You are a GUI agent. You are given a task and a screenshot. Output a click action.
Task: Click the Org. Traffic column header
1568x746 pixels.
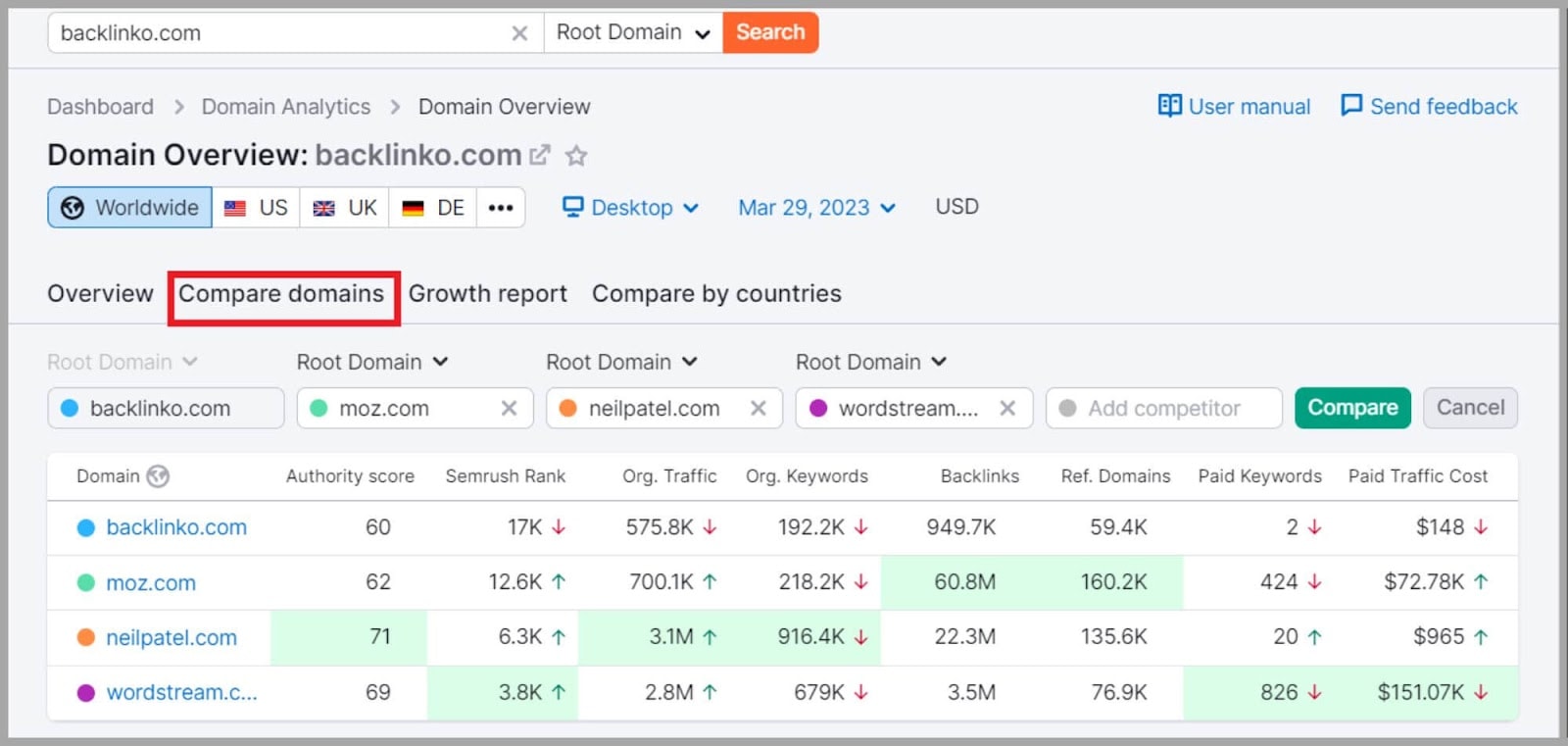point(669,476)
